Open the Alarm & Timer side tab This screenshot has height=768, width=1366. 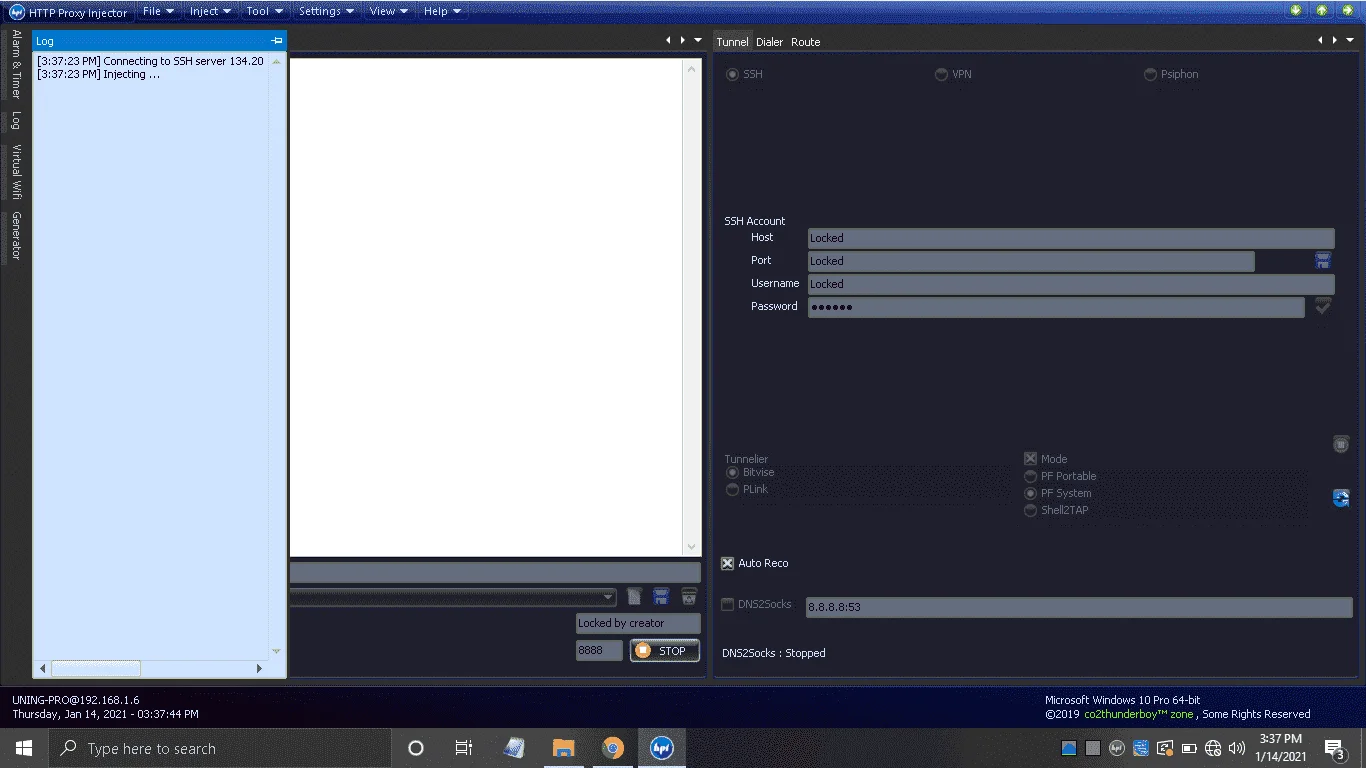[x=16, y=64]
